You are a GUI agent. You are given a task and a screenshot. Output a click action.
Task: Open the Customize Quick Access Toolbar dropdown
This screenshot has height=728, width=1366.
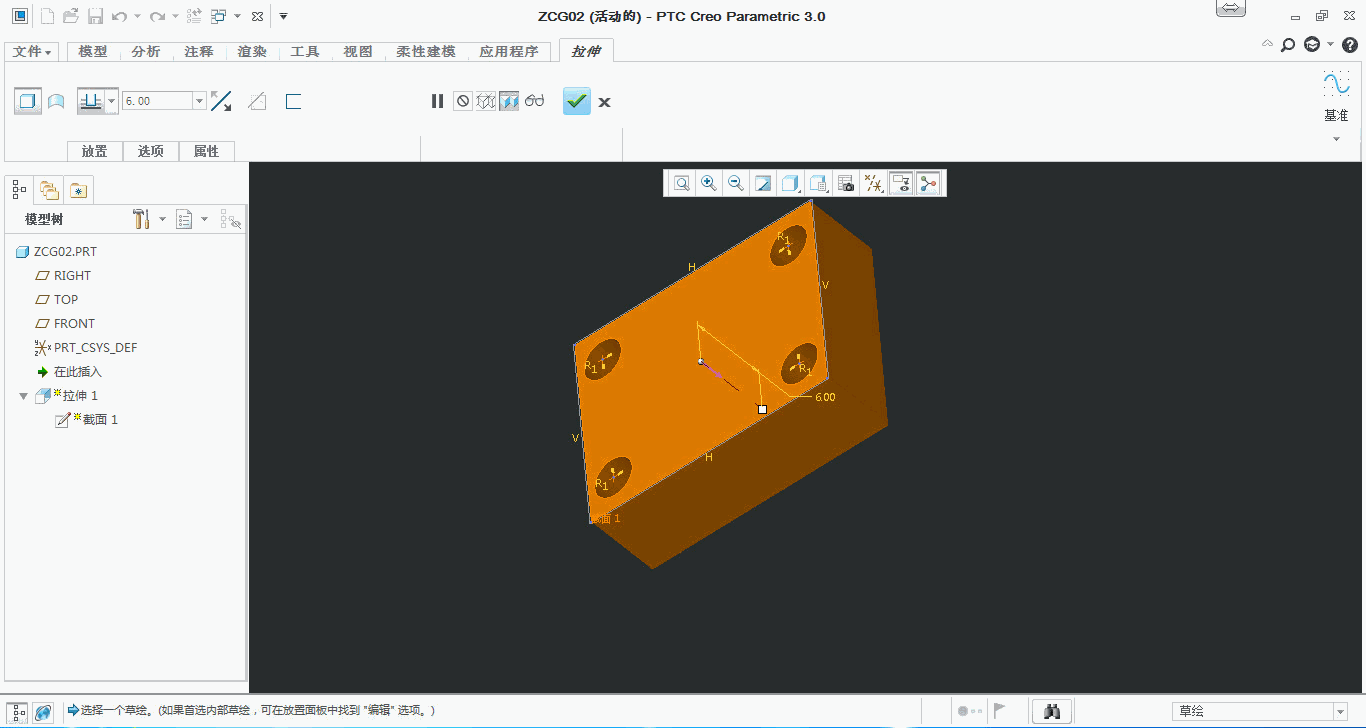click(284, 16)
